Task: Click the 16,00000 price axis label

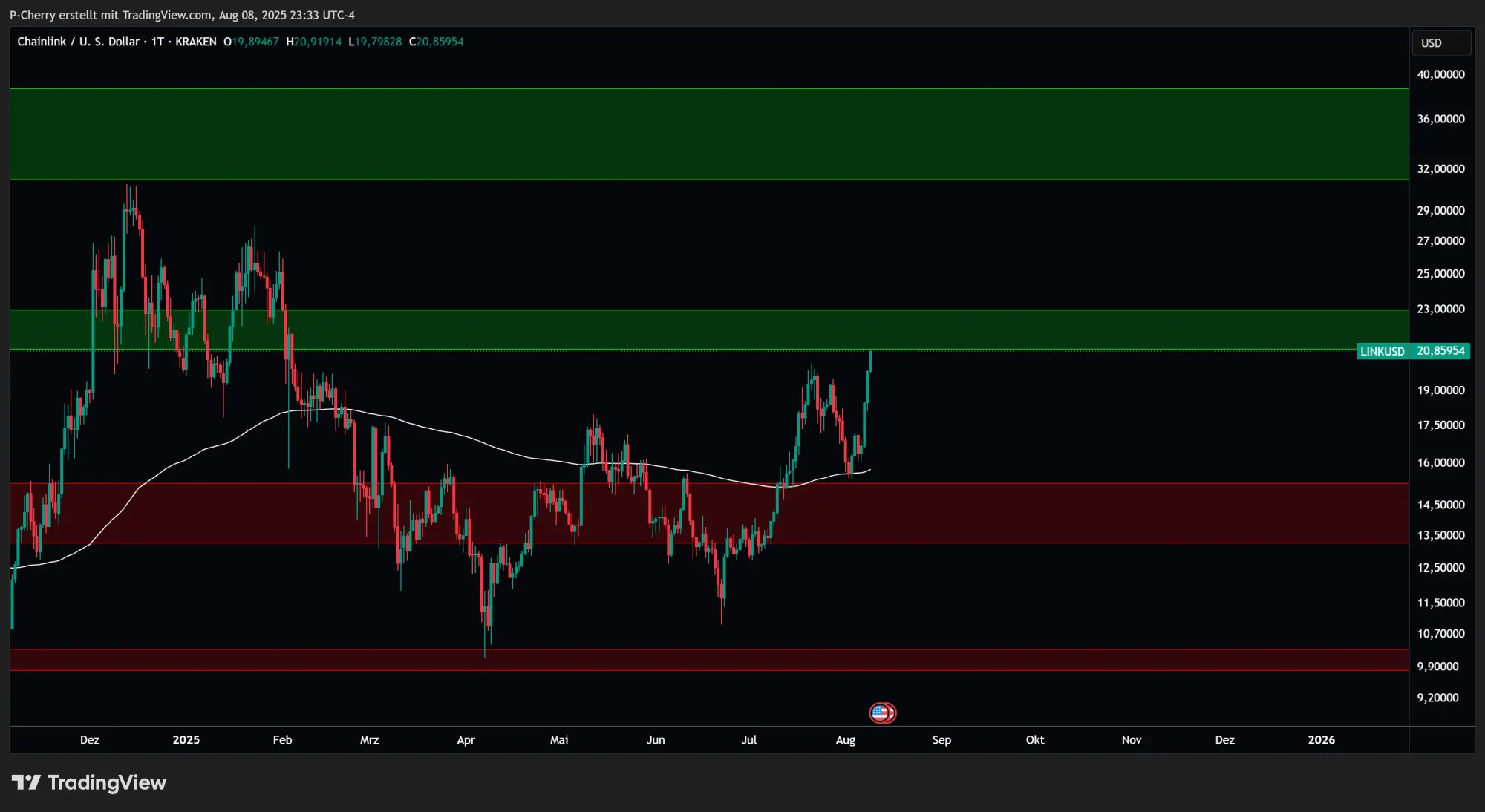Action: 1440,463
